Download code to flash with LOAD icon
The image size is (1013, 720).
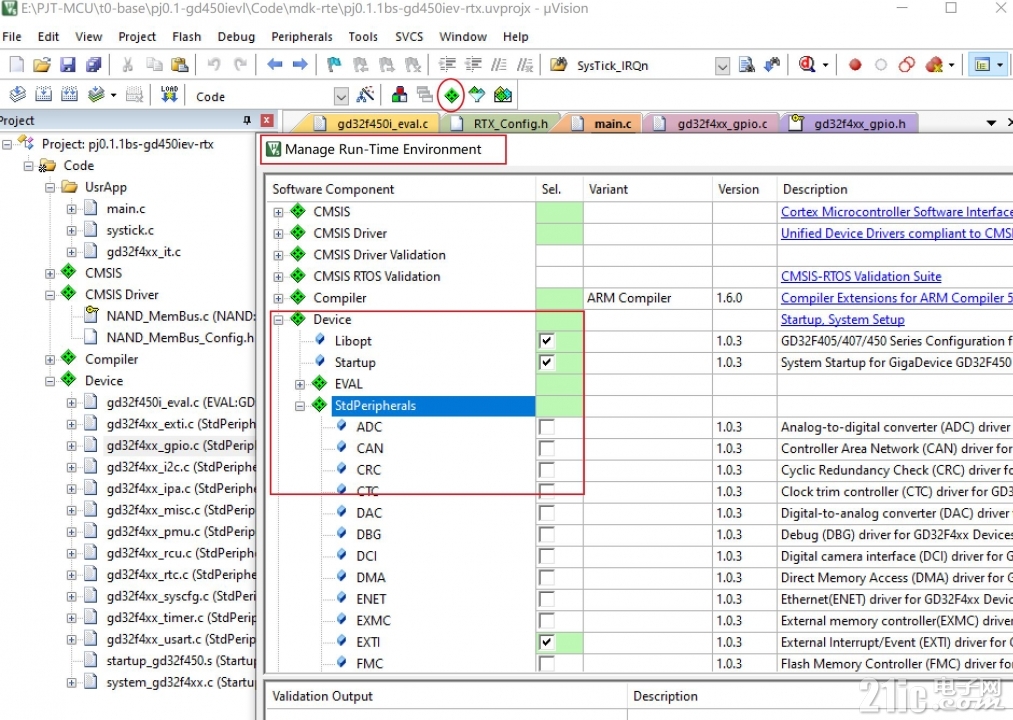tap(169, 95)
